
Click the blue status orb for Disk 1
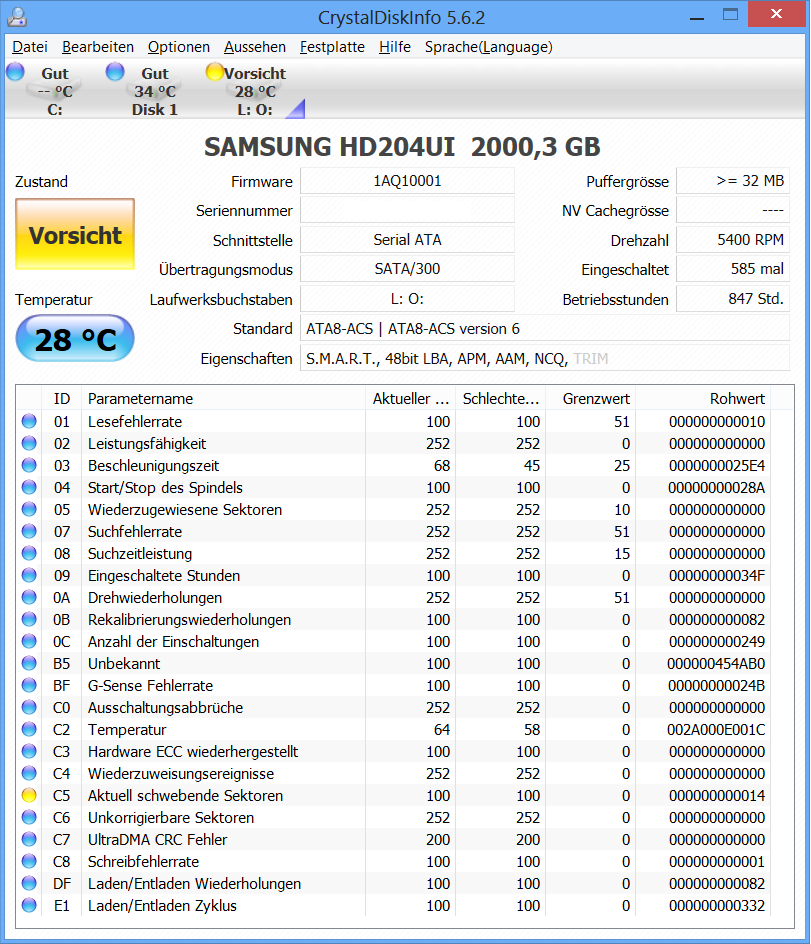click(114, 72)
